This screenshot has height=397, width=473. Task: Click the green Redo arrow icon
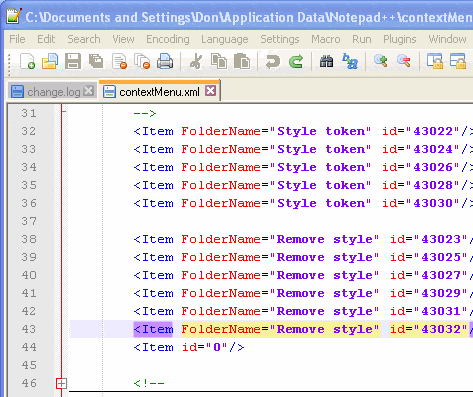point(296,62)
